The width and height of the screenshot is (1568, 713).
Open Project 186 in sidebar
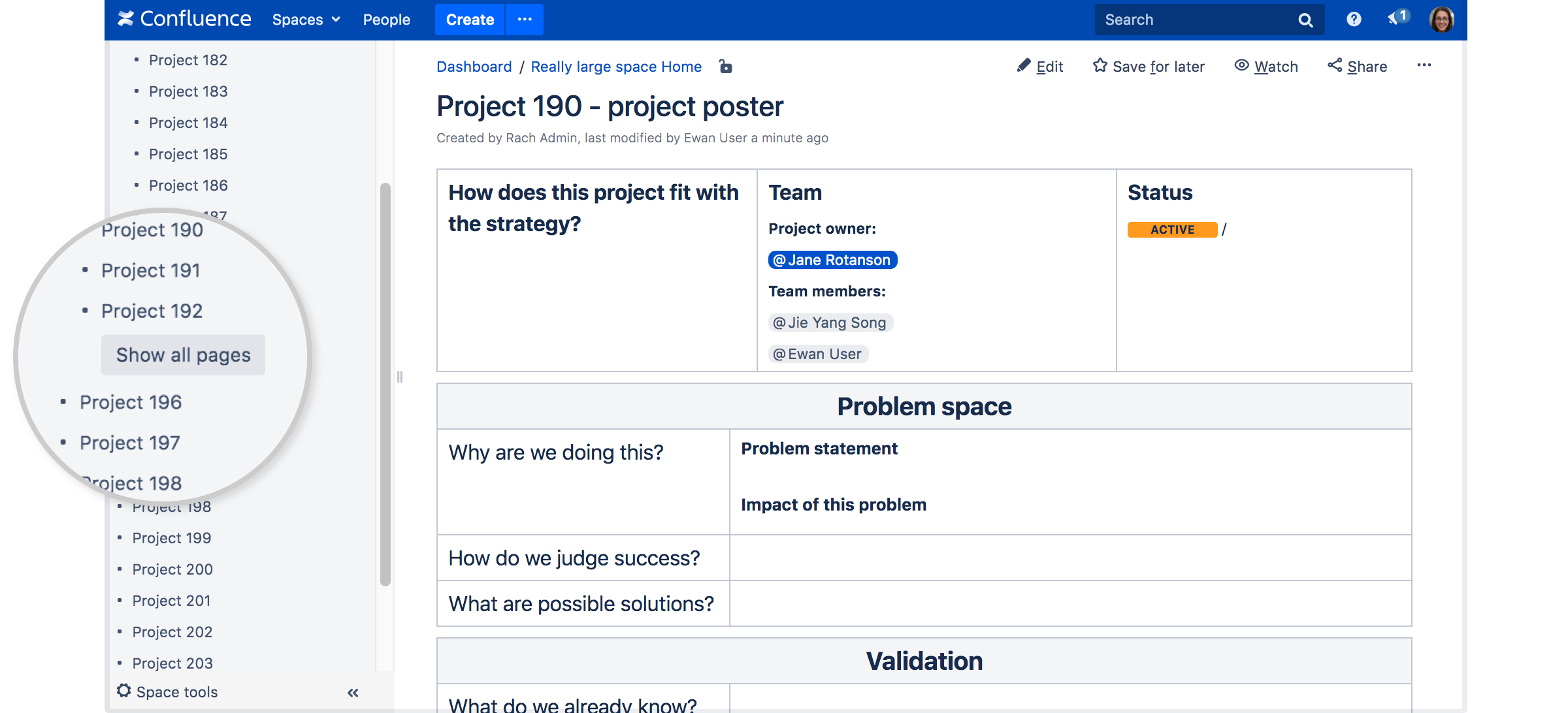pos(188,185)
